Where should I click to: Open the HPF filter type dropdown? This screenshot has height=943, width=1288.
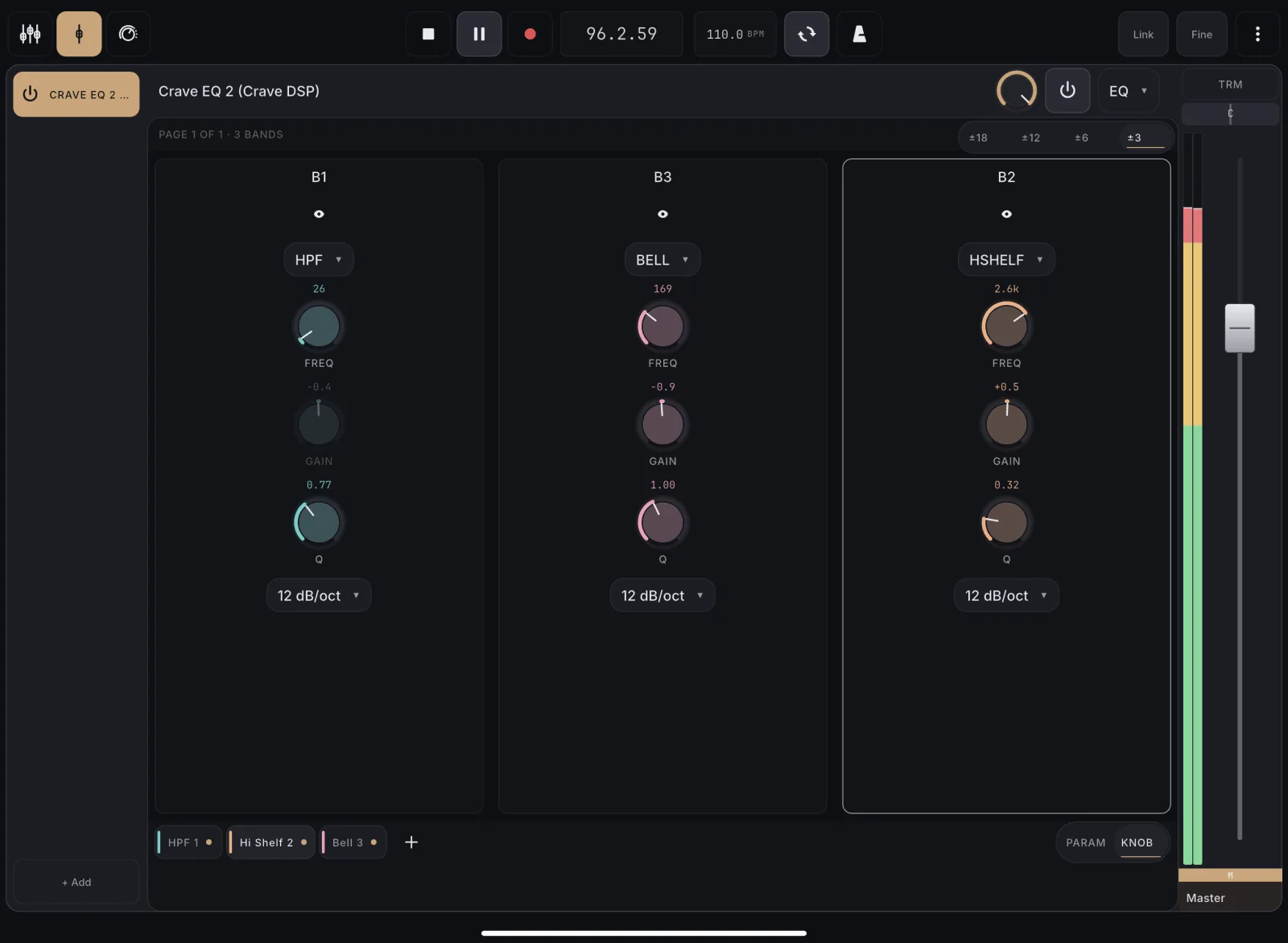click(x=319, y=260)
